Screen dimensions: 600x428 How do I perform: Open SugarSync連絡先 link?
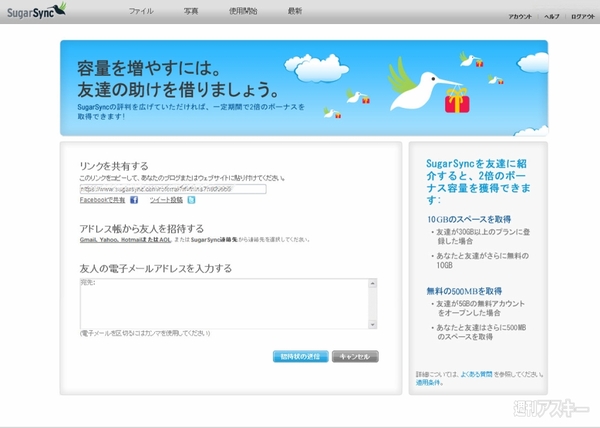[214, 240]
